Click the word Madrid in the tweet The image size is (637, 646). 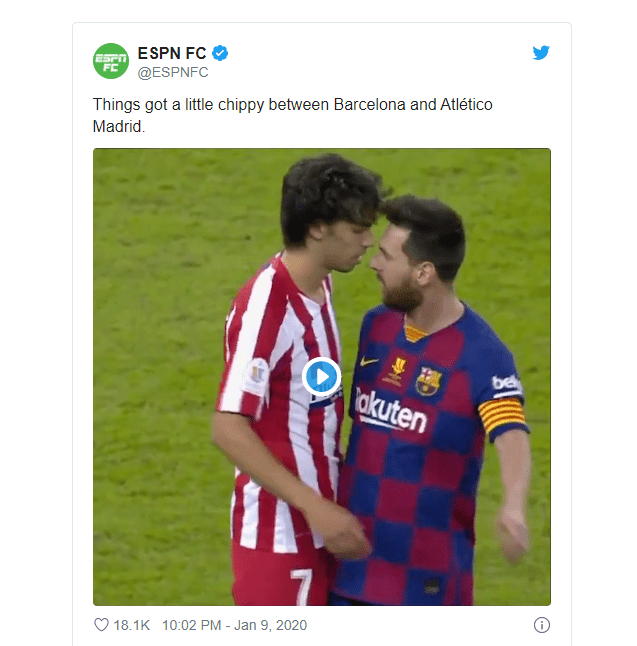coord(117,126)
